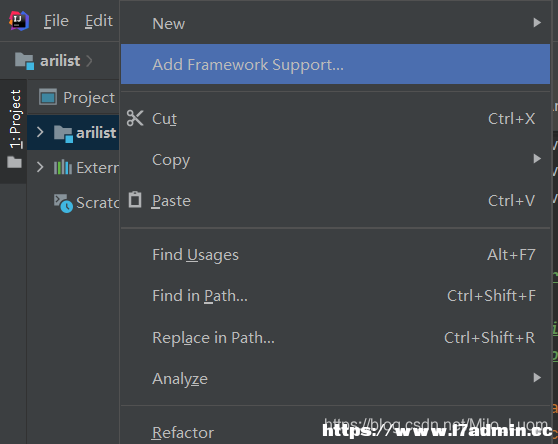
Task: Click the Project view window icon
Action: click(48, 97)
